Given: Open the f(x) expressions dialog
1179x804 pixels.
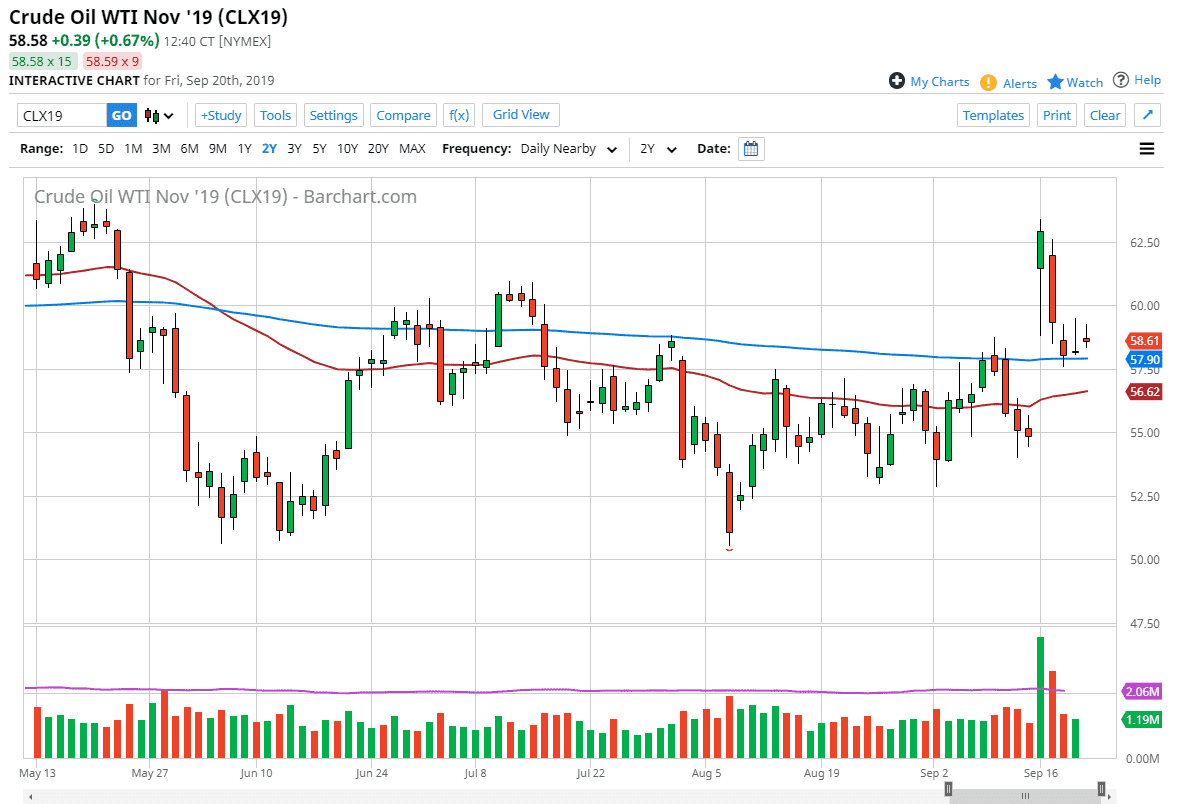Looking at the screenshot, I should (x=458, y=115).
